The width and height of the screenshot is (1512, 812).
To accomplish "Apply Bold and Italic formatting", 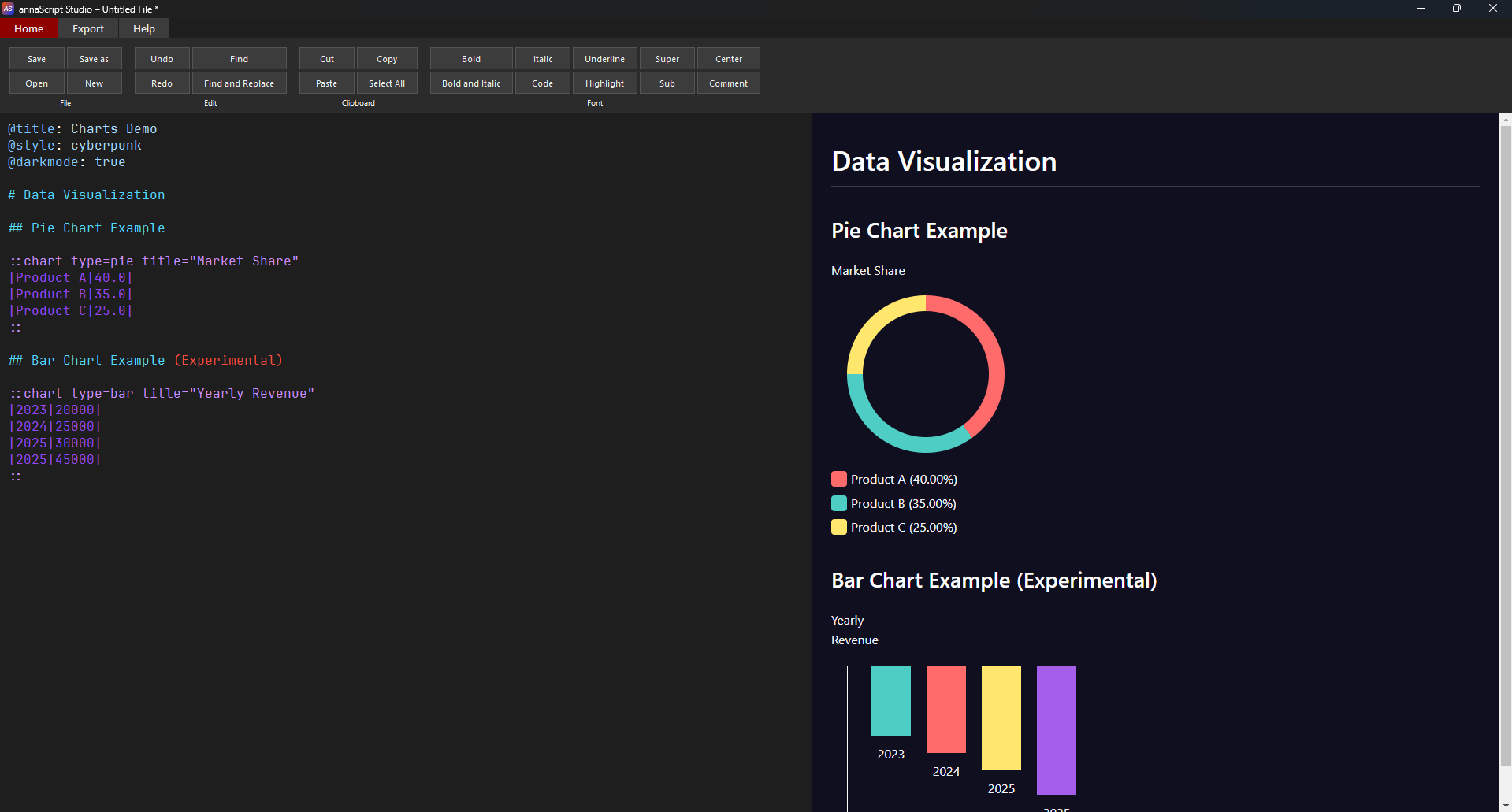I will pyautogui.click(x=471, y=83).
